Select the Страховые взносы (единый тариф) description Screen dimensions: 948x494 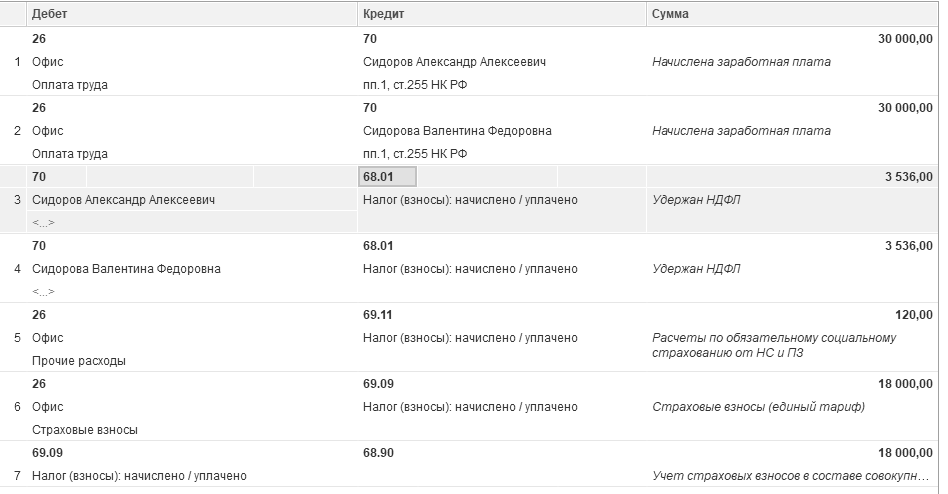click(x=758, y=407)
